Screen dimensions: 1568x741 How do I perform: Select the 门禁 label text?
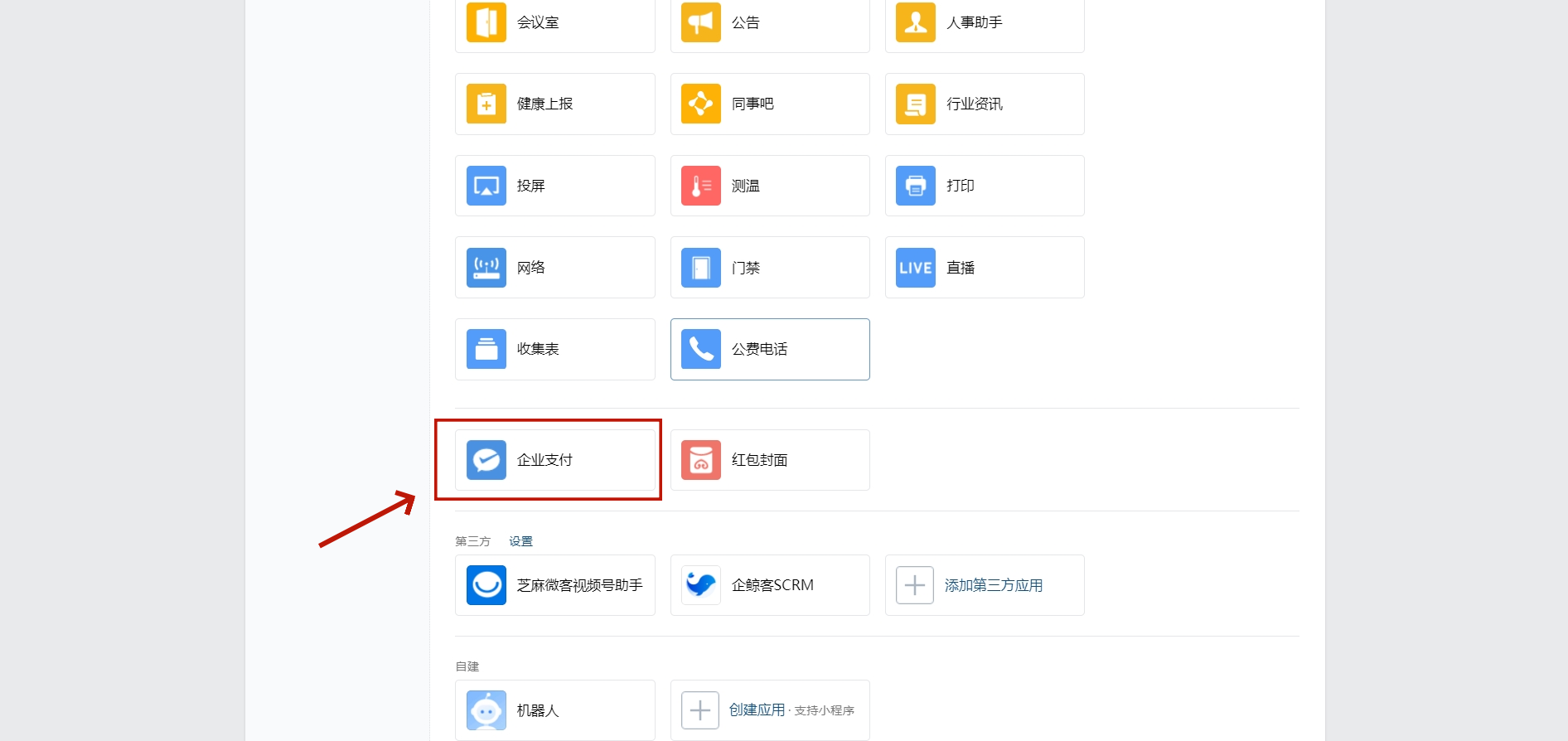746,268
